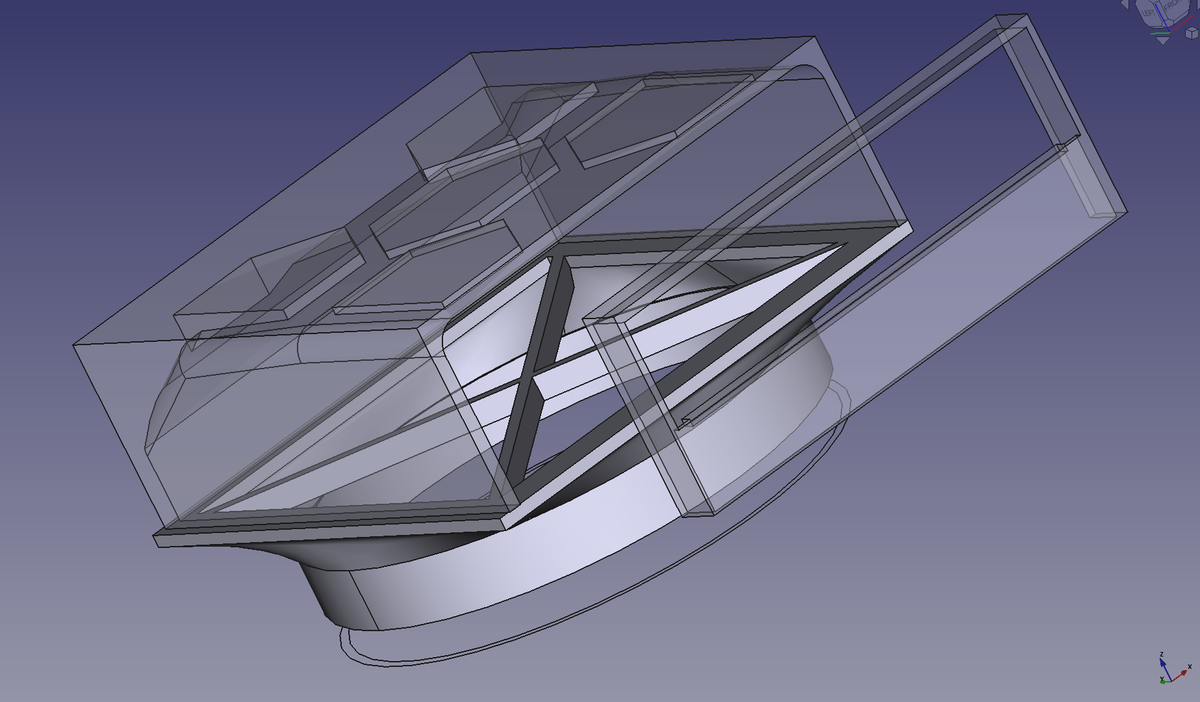The width and height of the screenshot is (1200, 702).
Task: Click the FRONT face of navigation cube
Action: 1175,7
